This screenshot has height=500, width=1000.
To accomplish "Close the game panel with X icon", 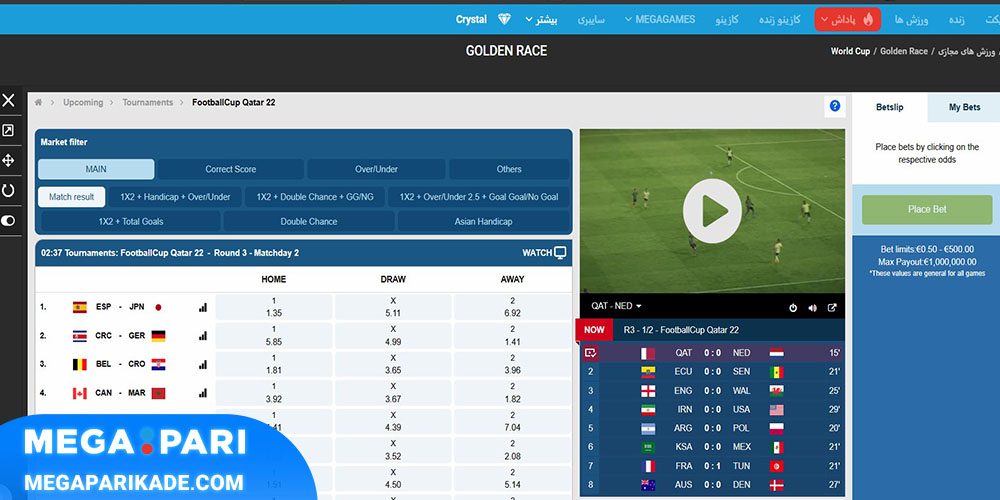I will (8, 100).
